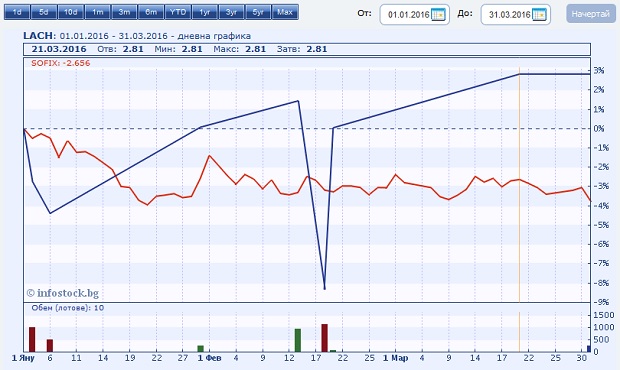Click the Начертай draw button

[590, 14]
